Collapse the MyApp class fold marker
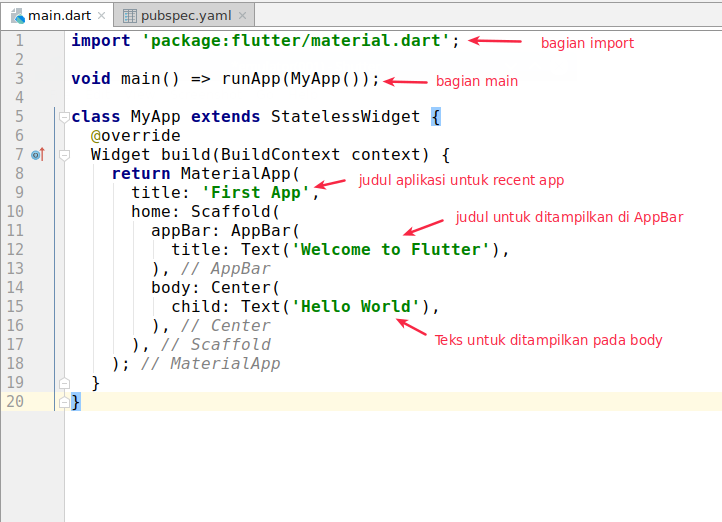Viewport: 722px width, 522px height. pyautogui.click(x=64, y=117)
